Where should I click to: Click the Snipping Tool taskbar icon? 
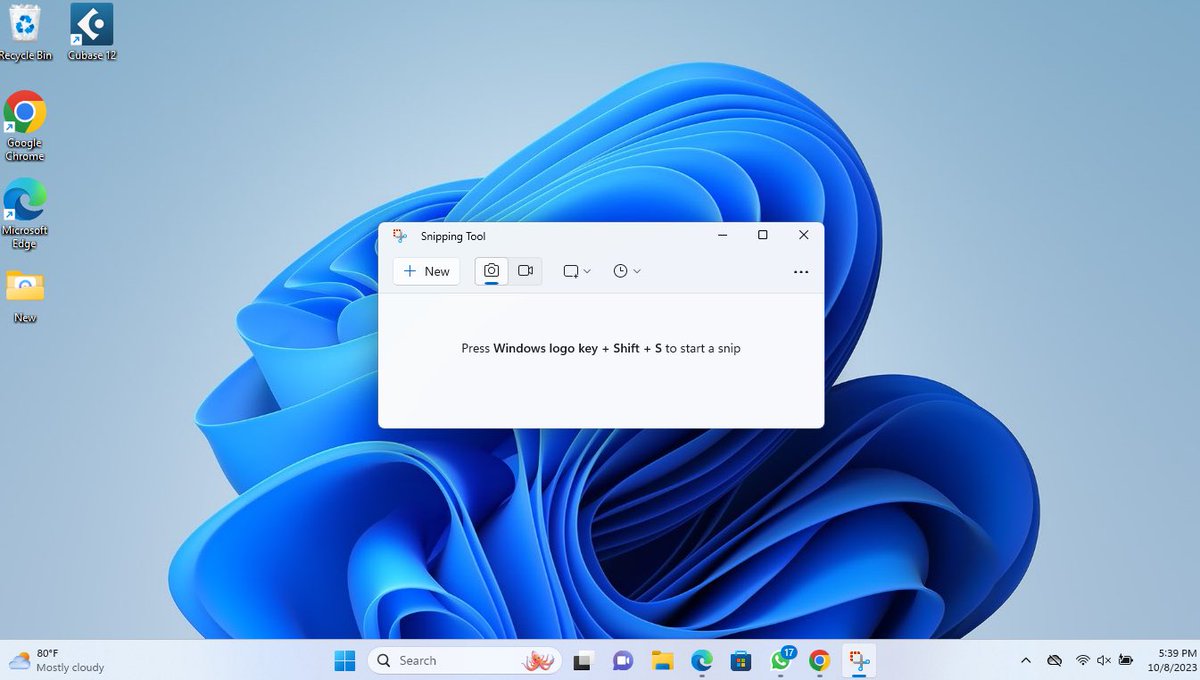point(859,660)
